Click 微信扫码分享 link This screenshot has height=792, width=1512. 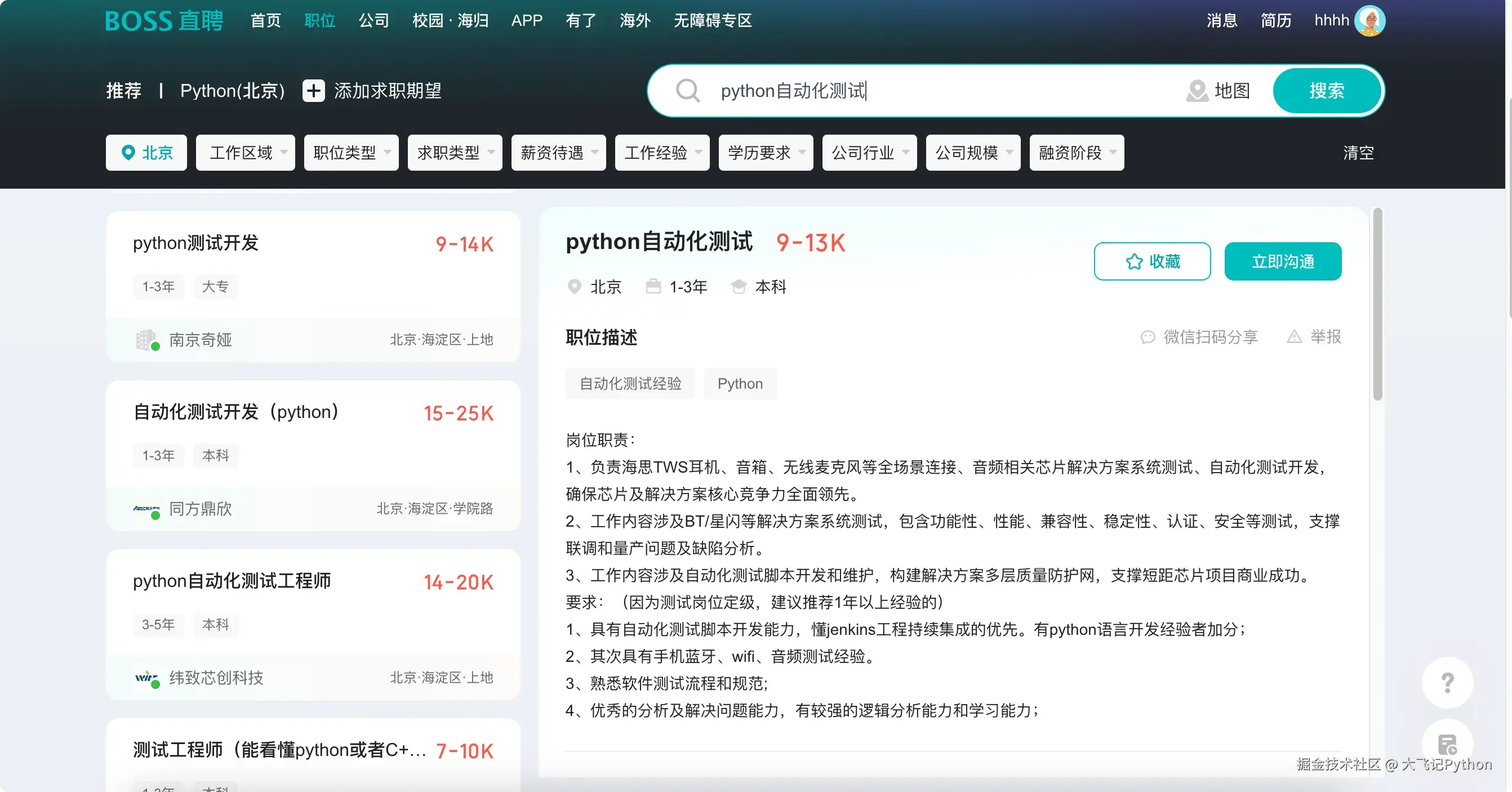point(1211,337)
